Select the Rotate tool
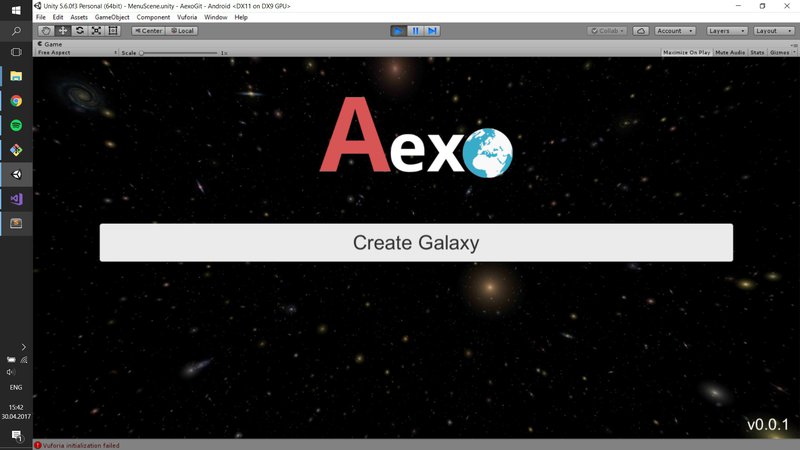800x450 pixels. (79, 31)
